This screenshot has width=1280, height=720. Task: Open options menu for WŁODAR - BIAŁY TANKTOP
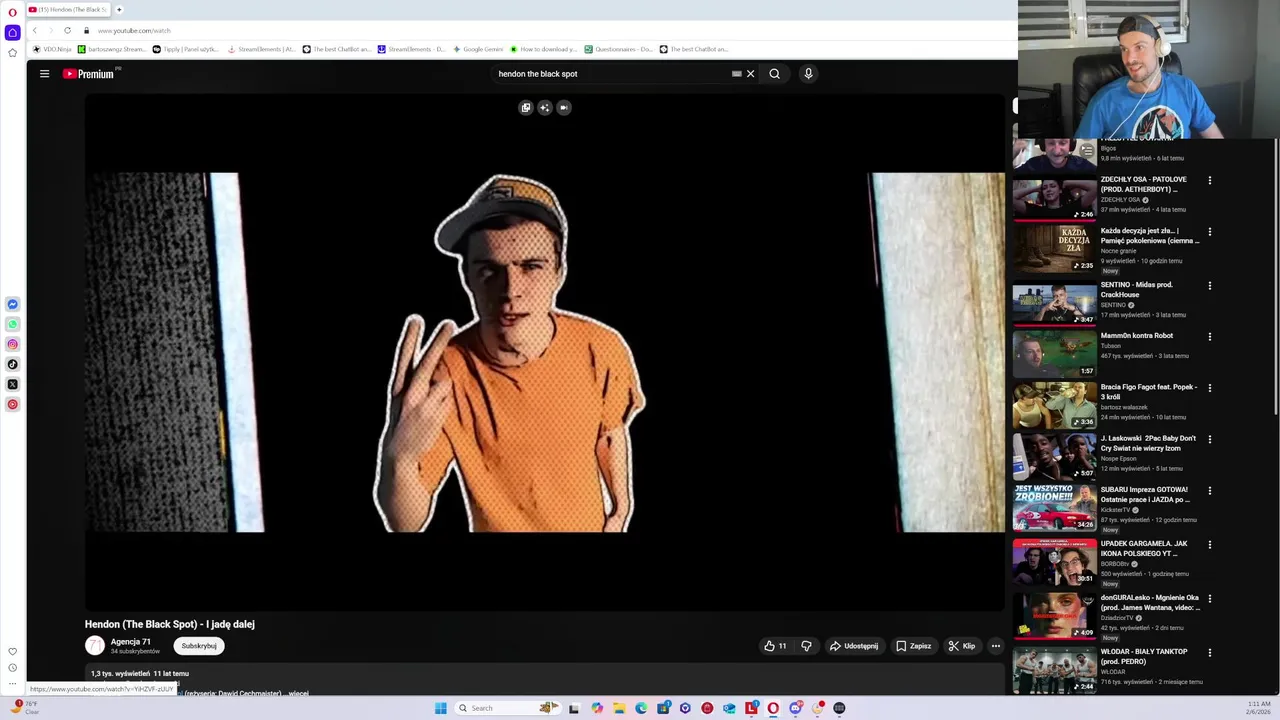tap(1209, 653)
